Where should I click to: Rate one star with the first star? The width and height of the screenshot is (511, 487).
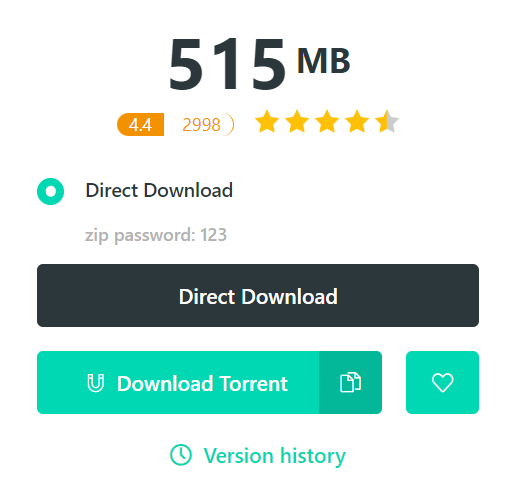coord(267,122)
